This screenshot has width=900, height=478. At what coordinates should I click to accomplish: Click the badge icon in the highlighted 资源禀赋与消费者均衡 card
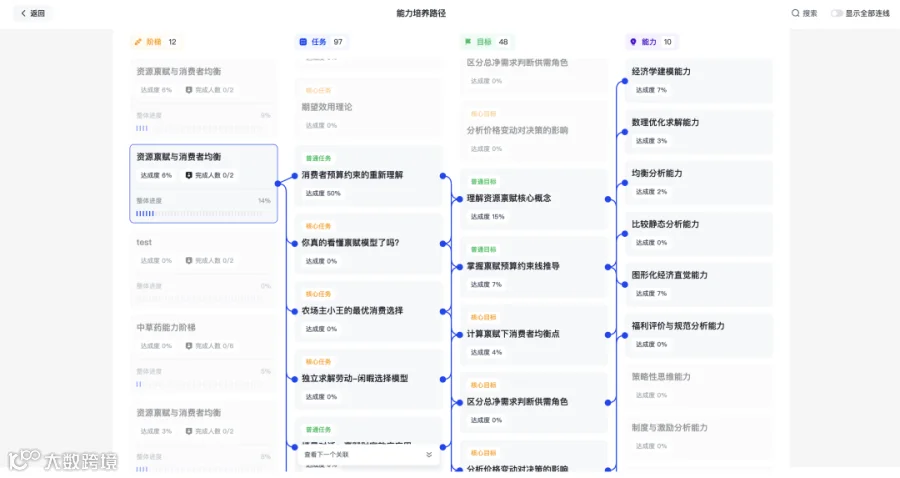(188, 175)
